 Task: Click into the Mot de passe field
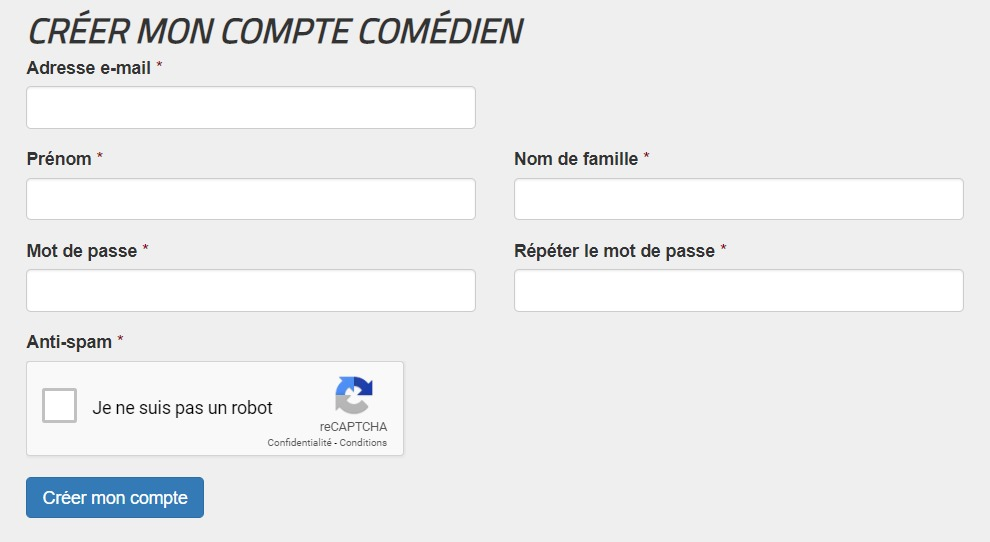(x=251, y=291)
